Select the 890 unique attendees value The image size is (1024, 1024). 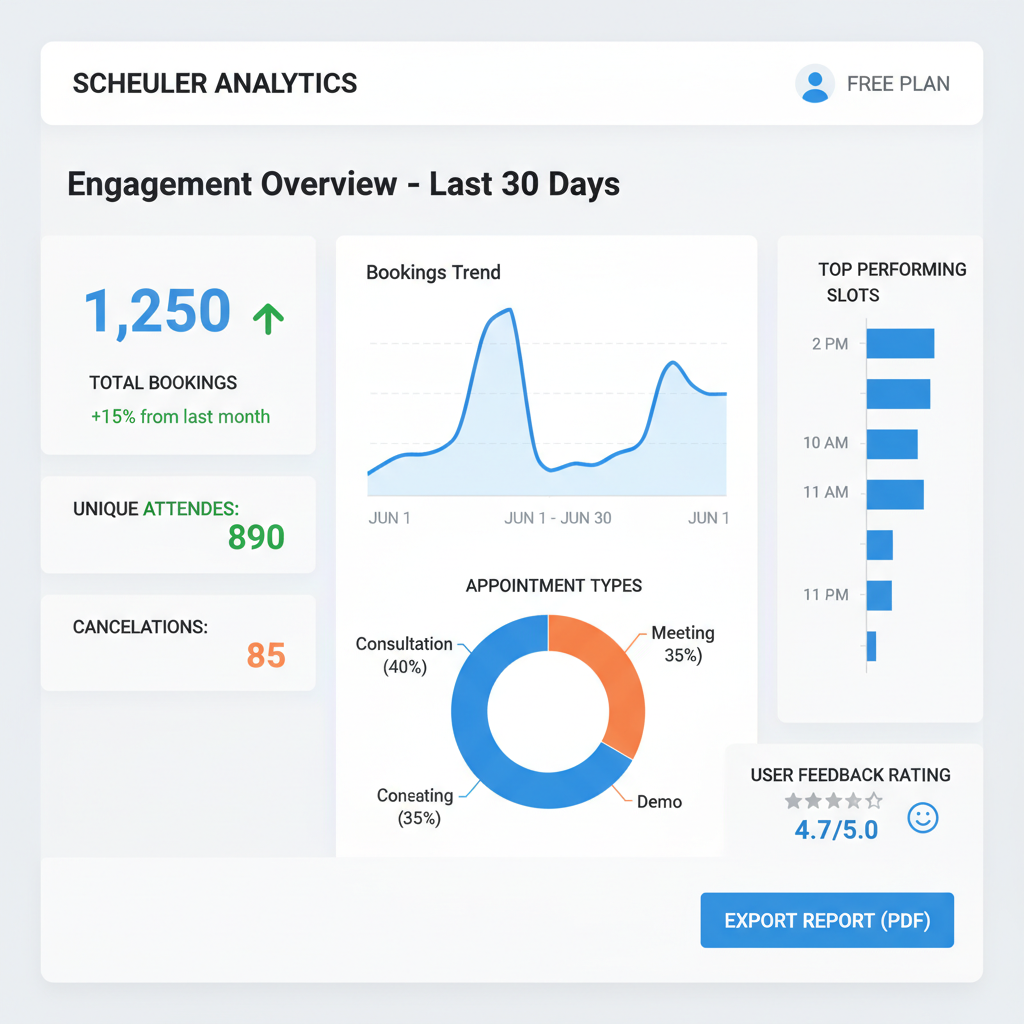(256, 537)
